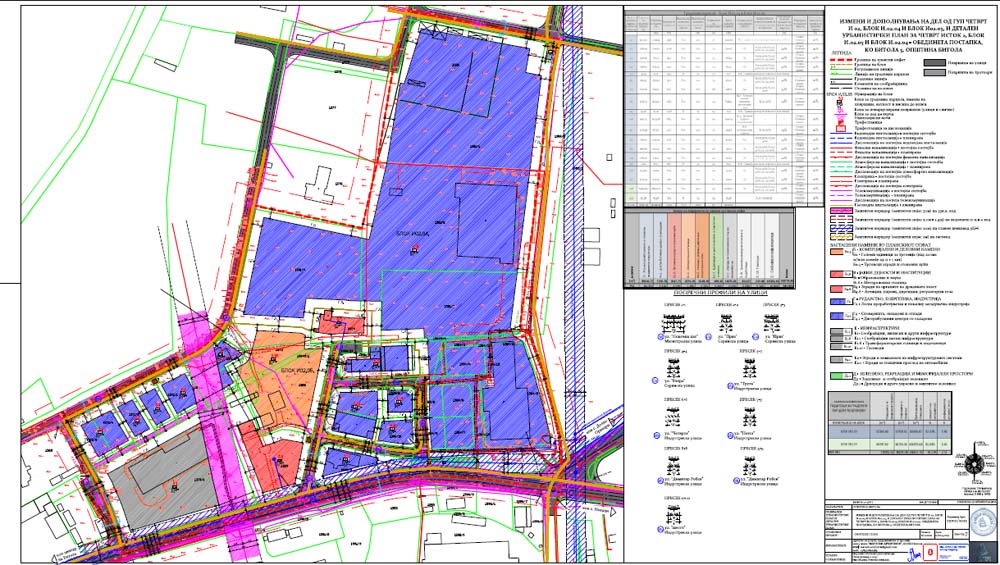1000x565 pixels.
Task: Select the green recreation zone legend swatch
Action: click(x=838, y=374)
